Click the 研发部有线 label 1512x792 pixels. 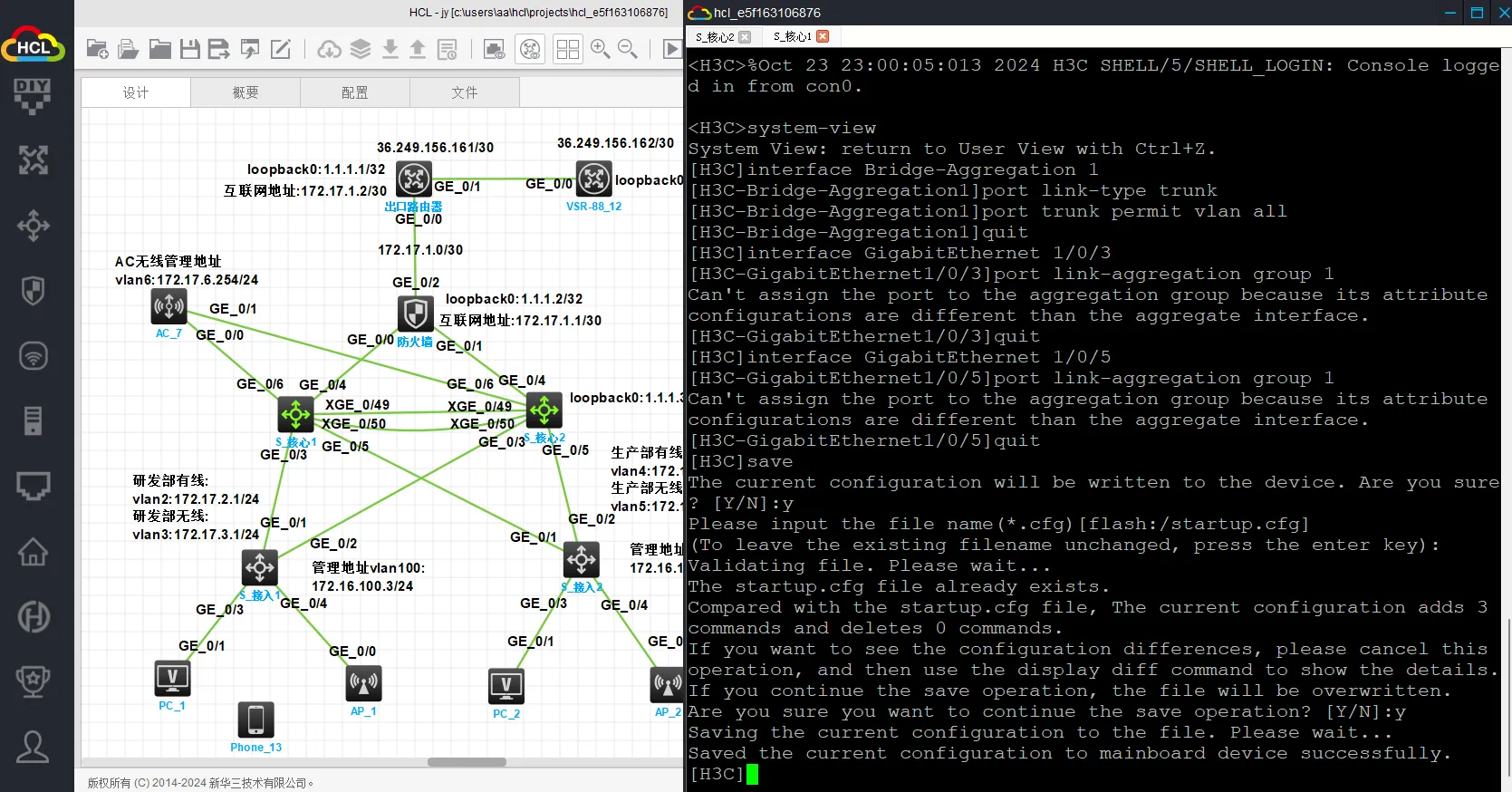[x=170, y=481]
